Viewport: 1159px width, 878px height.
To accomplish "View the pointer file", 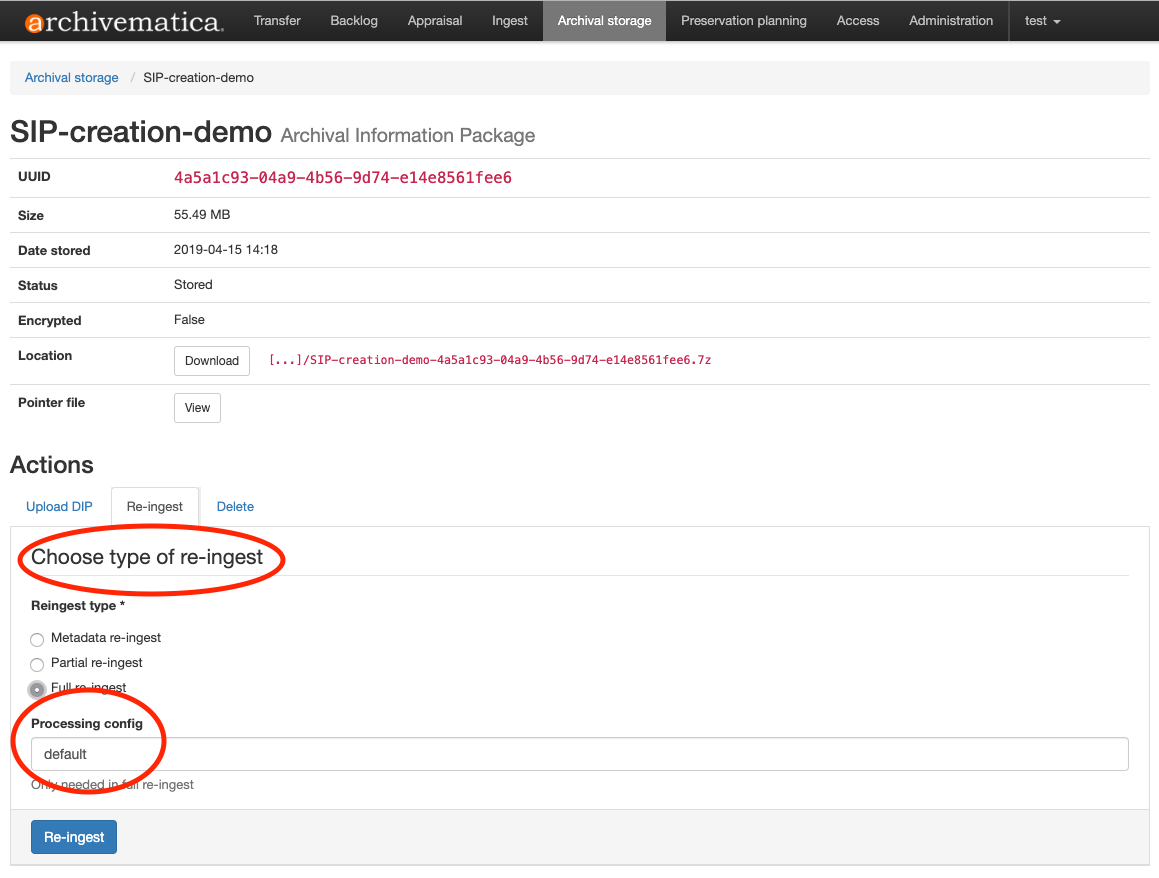I will [x=197, y=408].
